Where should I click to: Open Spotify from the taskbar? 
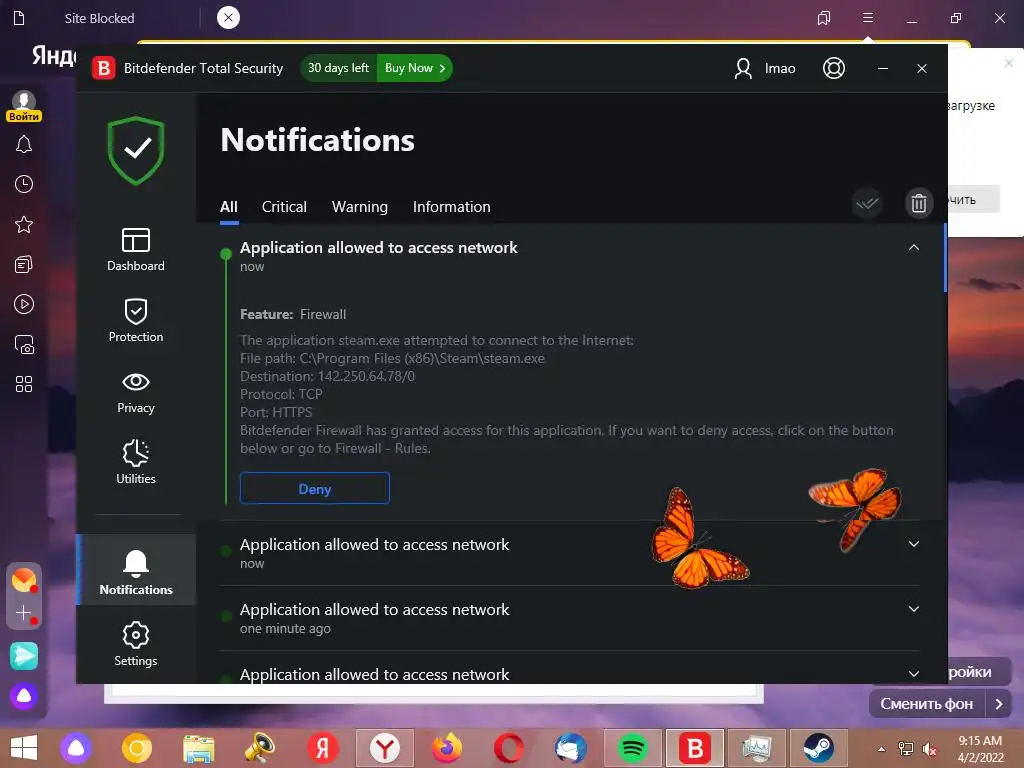click(x=632, y=748)
